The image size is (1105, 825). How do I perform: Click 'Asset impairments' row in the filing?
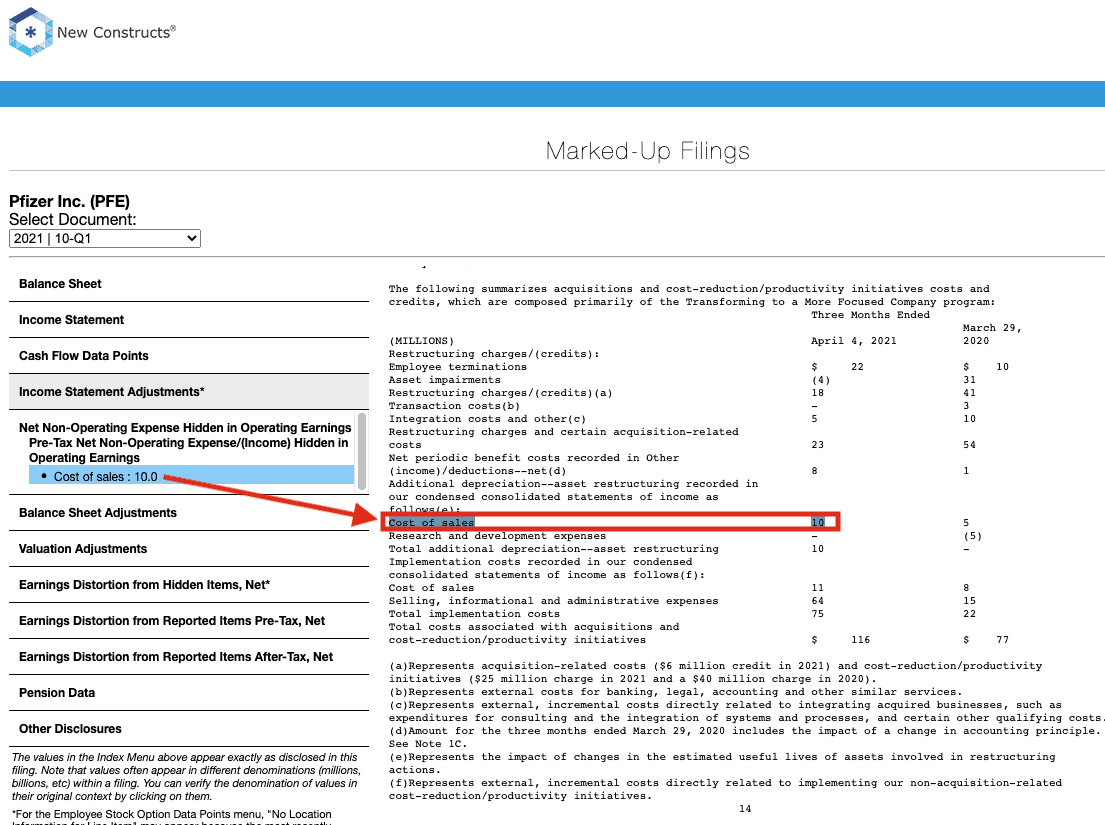point(445,380)
